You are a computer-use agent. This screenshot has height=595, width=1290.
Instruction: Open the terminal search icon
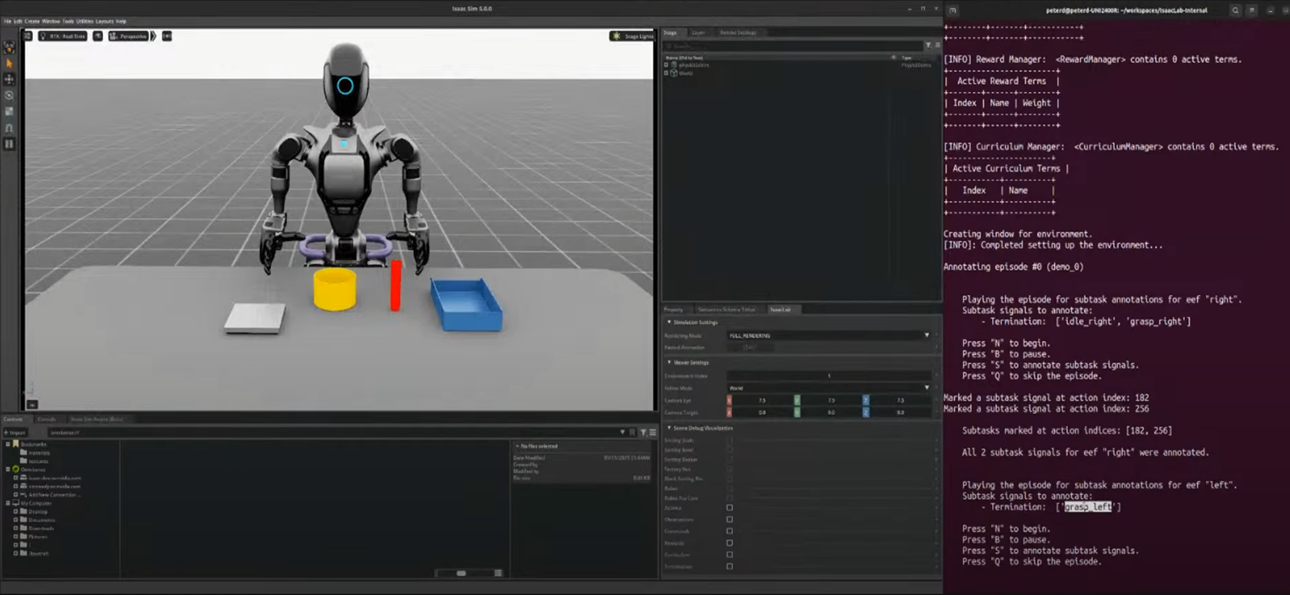coord(1236,10)
